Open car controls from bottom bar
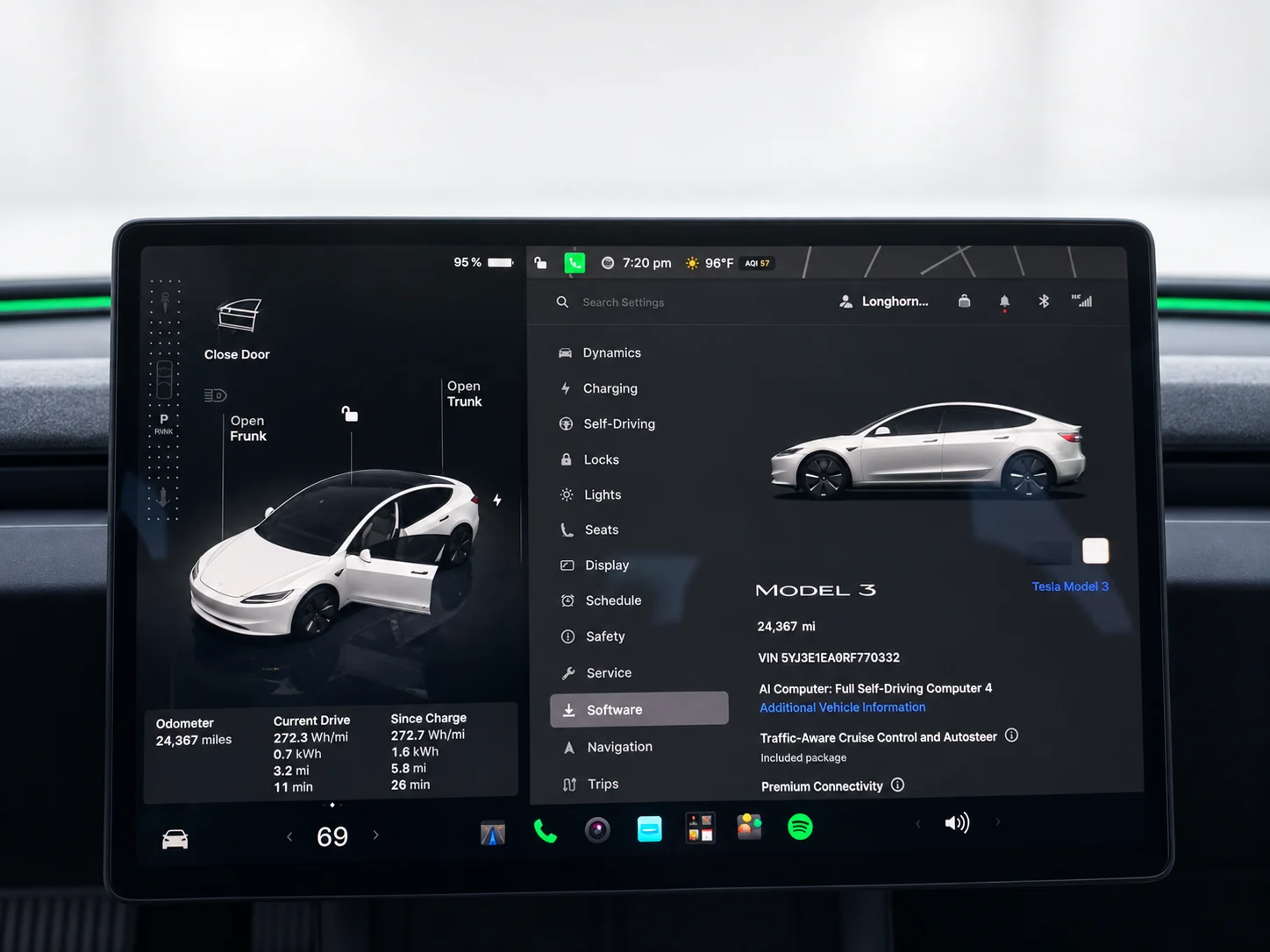This screenshot has width=1270, height=952. pyautogui.click(x=175, y=839)
